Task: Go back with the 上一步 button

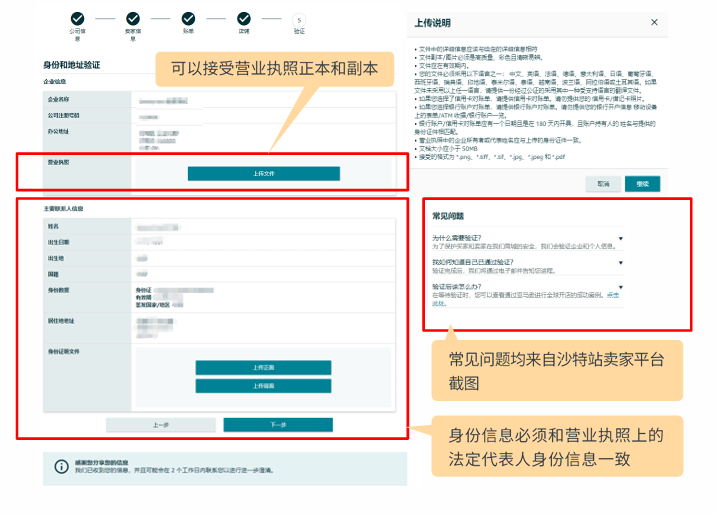Action: coord(160,425)
